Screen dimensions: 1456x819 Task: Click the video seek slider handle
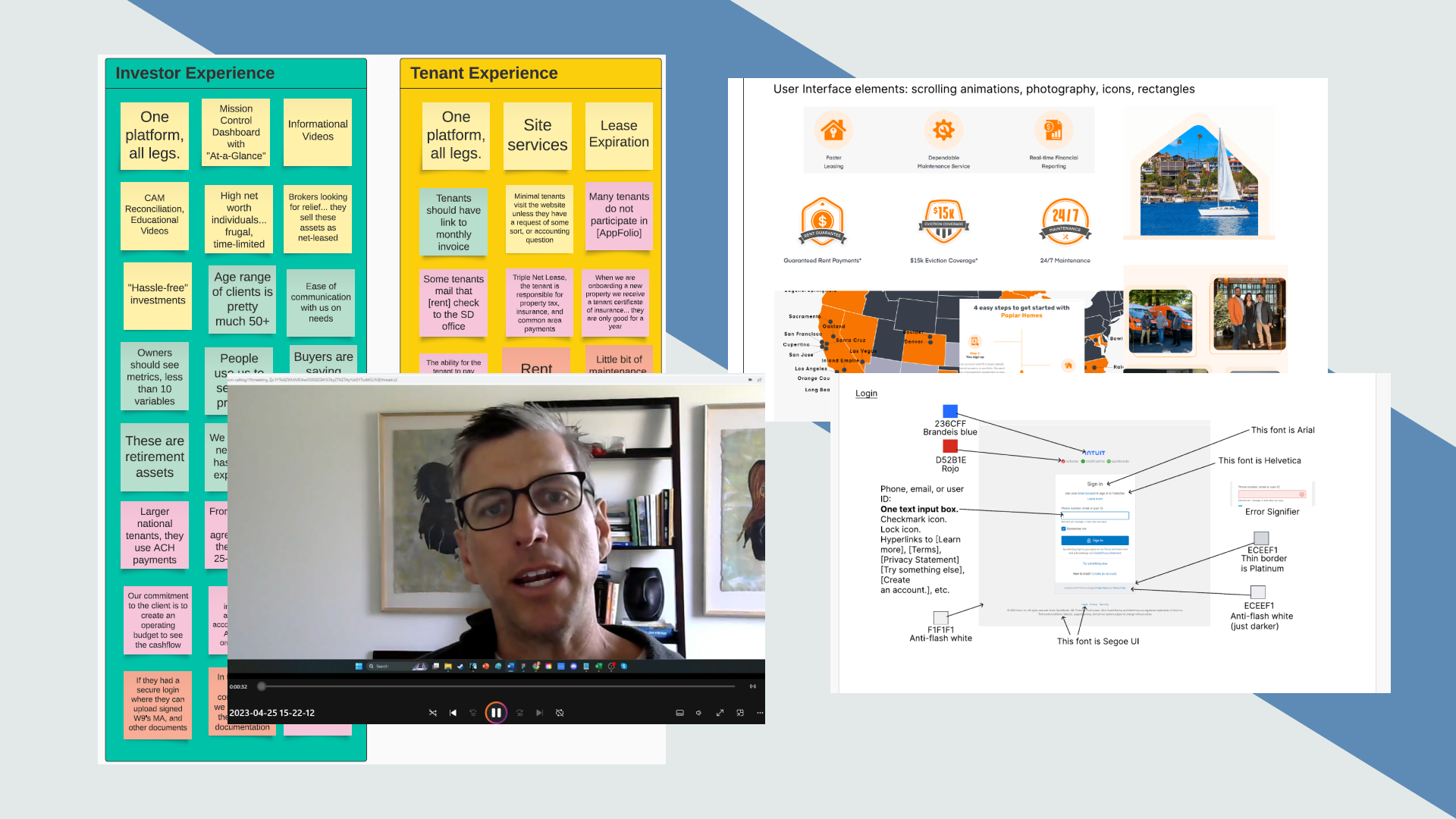(262, 686)
